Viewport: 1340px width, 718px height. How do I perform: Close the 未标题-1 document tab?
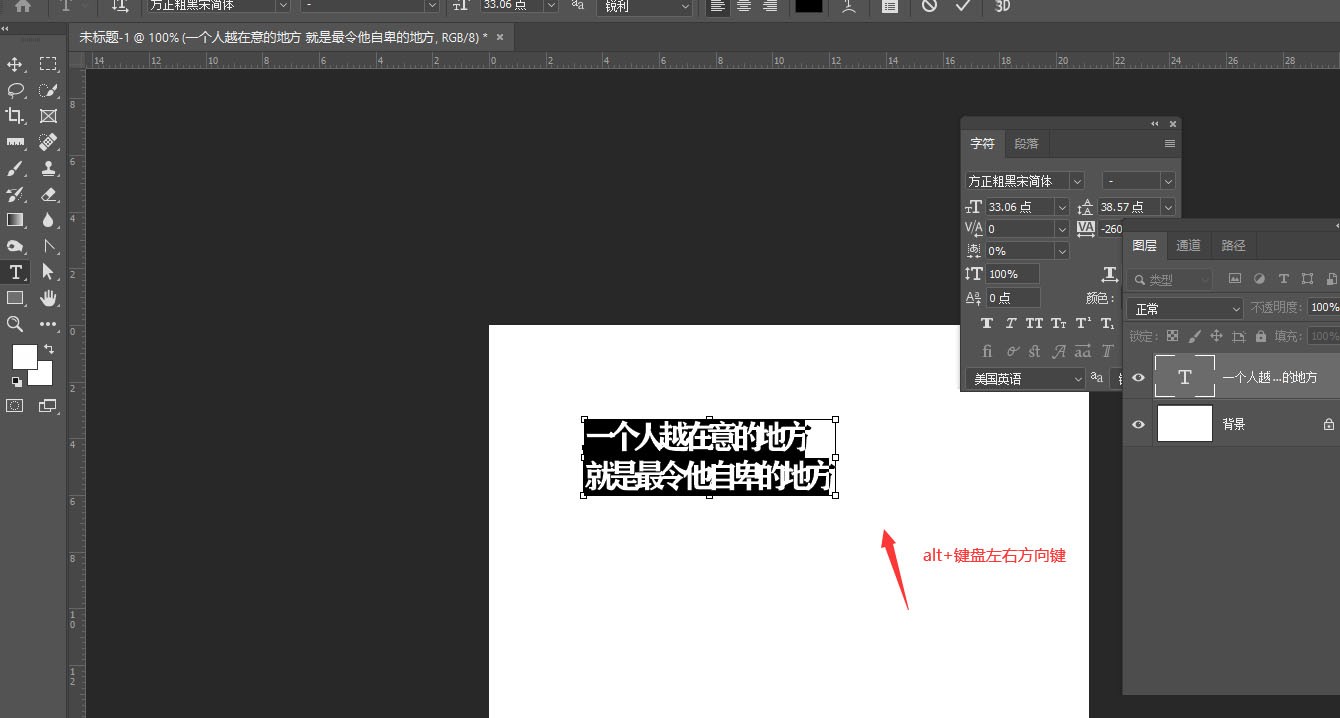click(x=500, y=37)
